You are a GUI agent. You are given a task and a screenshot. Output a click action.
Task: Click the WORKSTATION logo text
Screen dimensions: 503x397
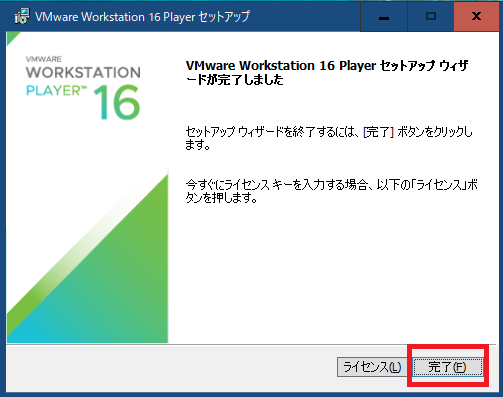[x=83, y=72]
